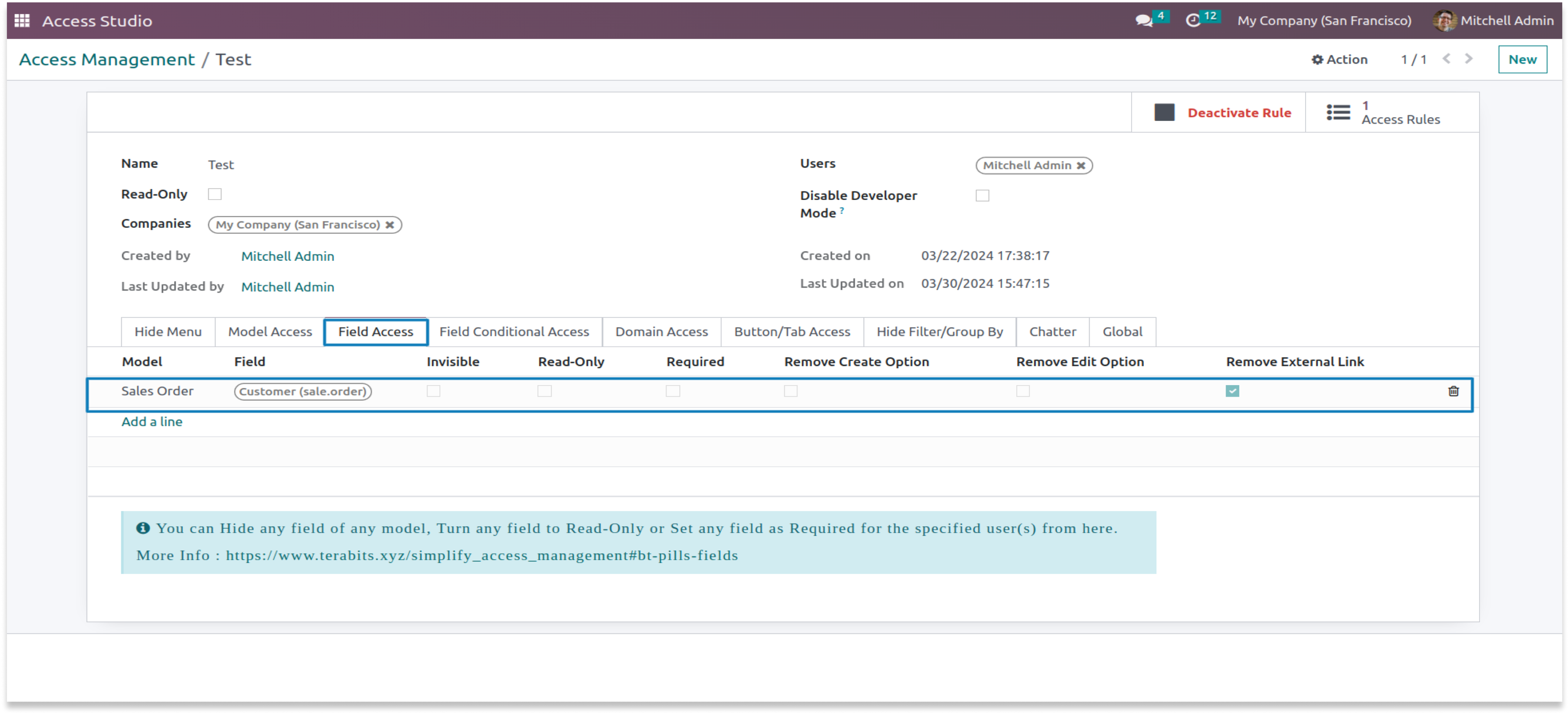
Task: Click the Deactivate Rule stop icon
Action: 1164,113
